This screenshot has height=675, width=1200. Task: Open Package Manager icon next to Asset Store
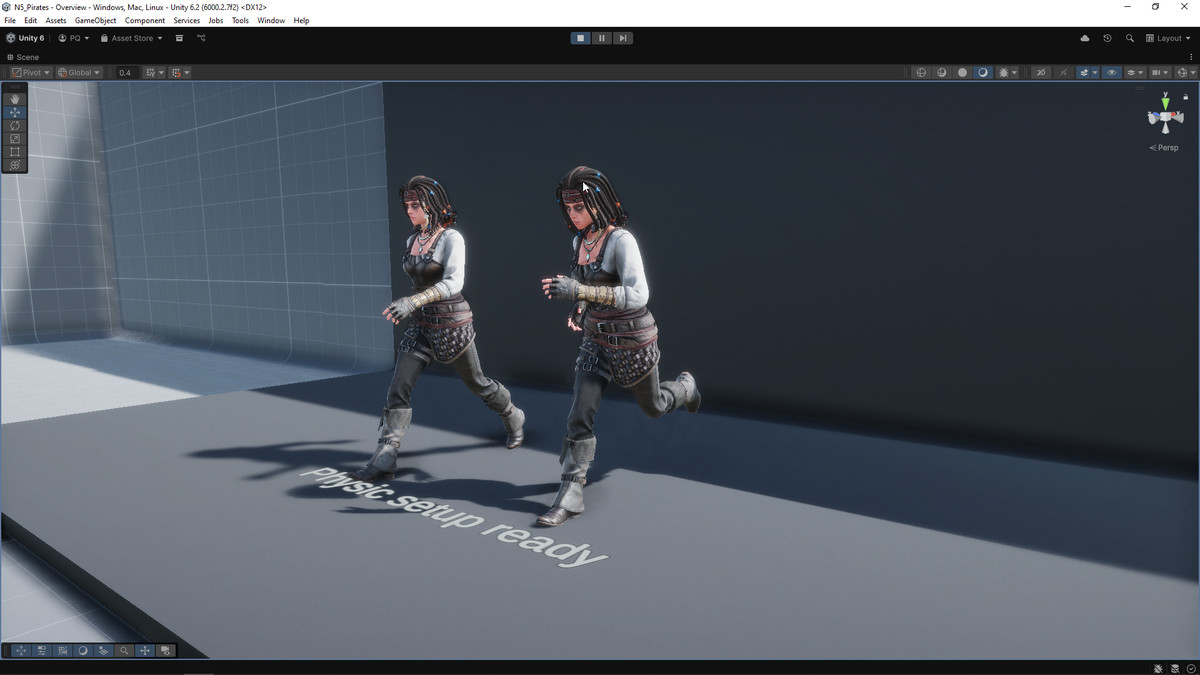(179, 38)
